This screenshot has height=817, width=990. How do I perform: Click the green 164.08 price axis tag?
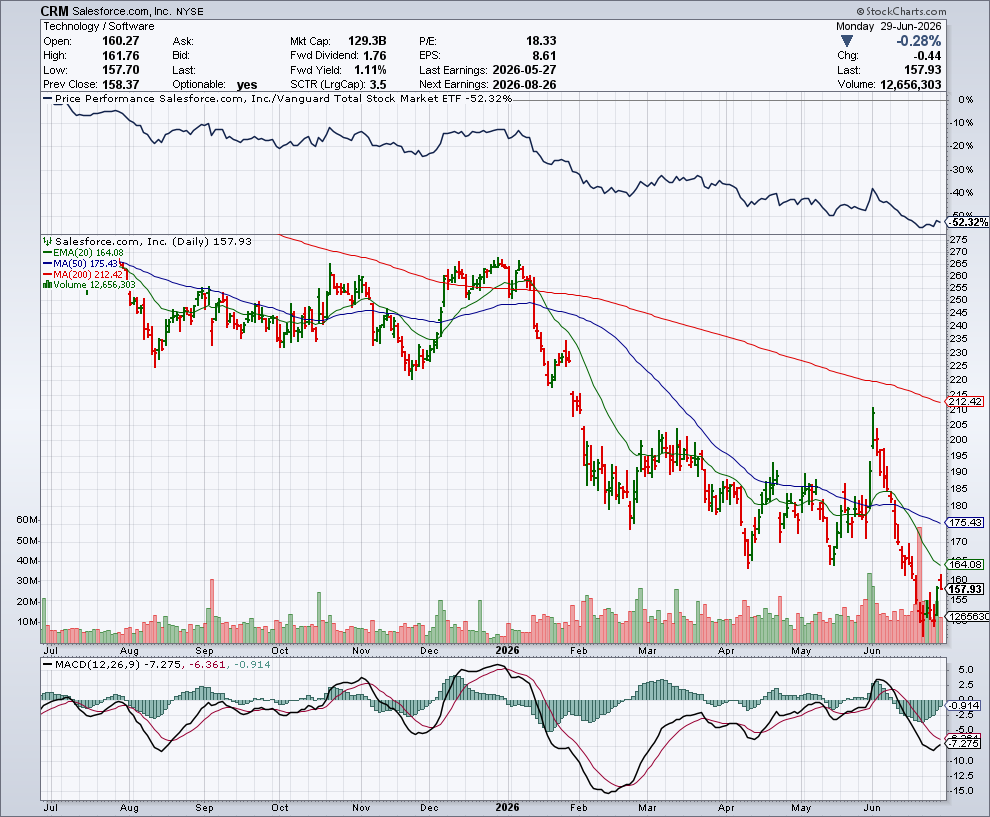965,564
